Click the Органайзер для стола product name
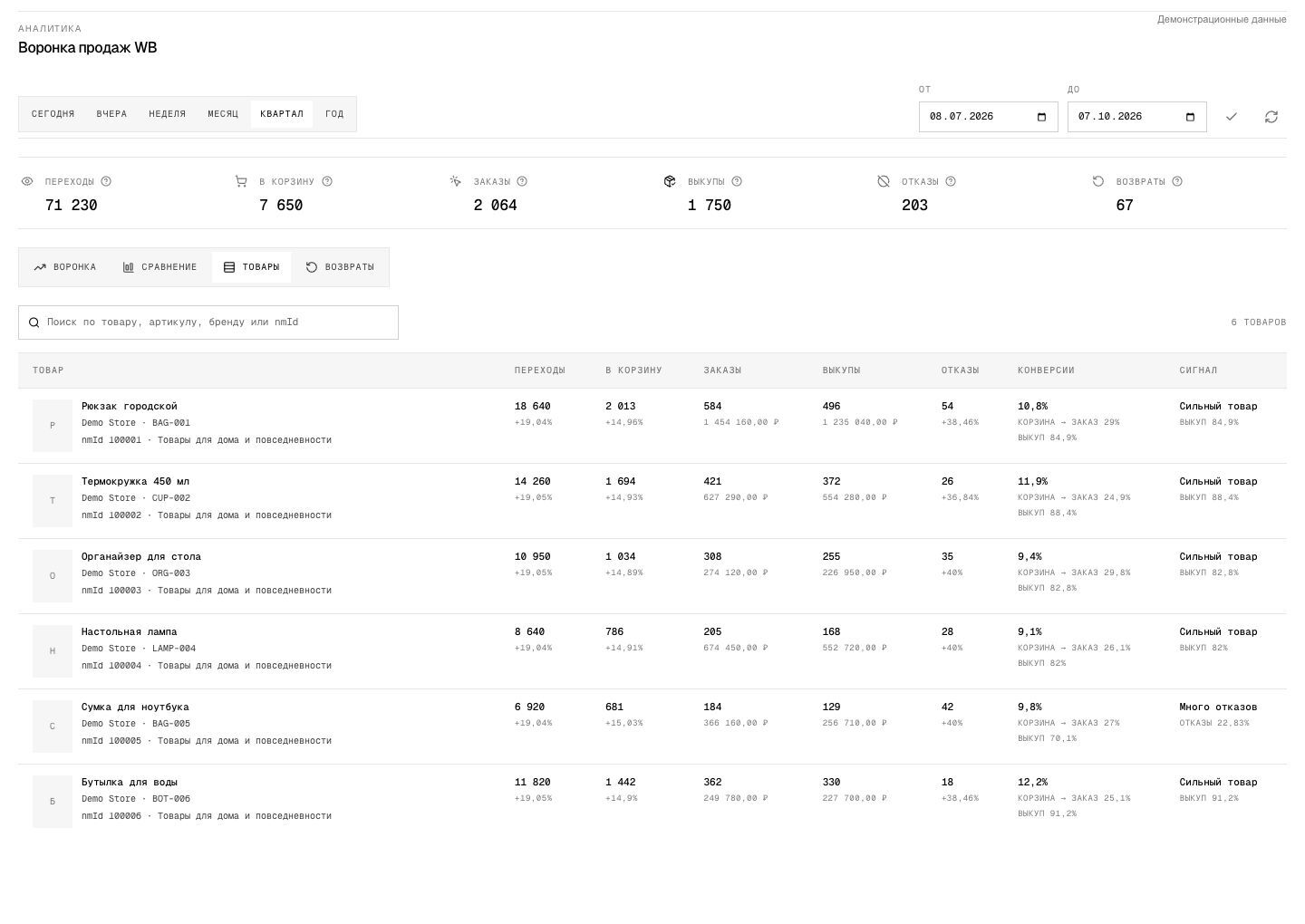This screenshot has width=1305, height=924. pyautogui.click(x=141, y=557)
